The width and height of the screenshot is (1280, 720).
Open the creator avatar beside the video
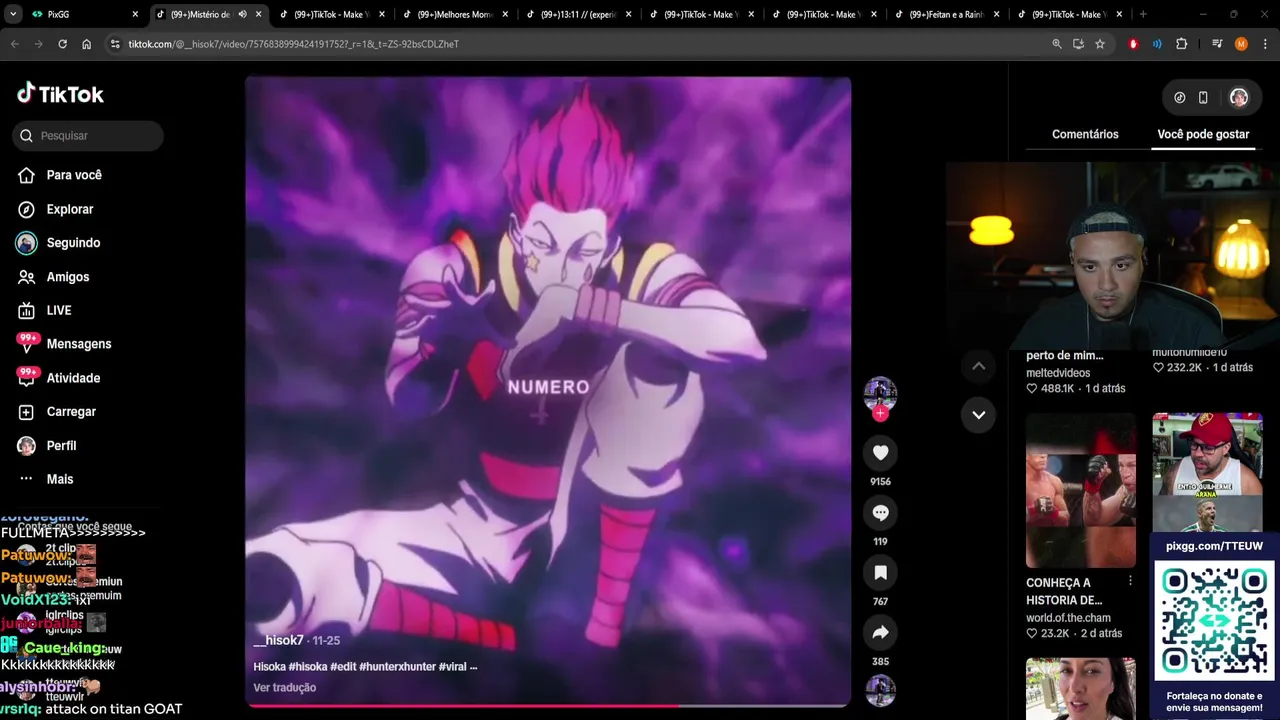(x=880, y=394)
